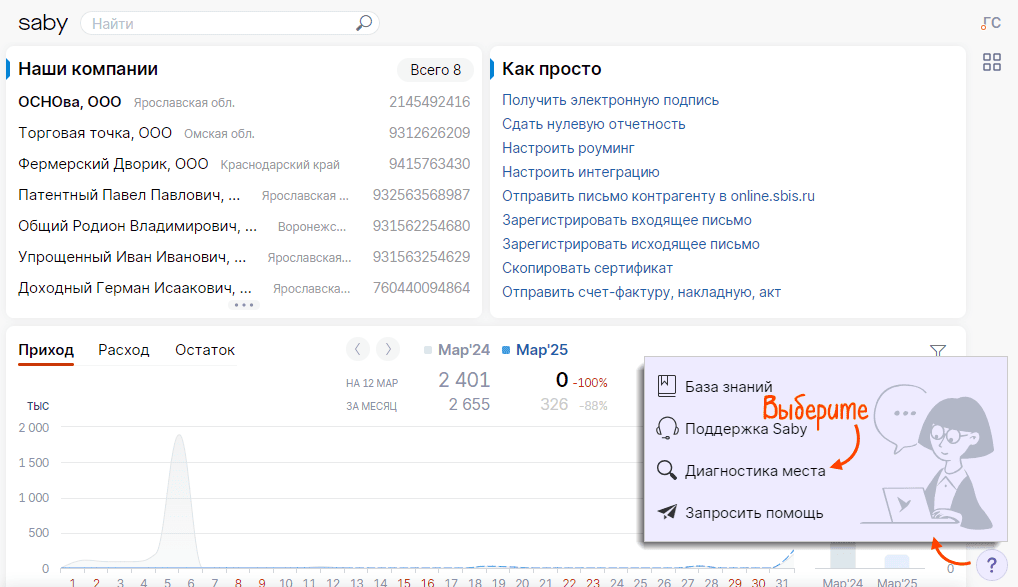
Task: Expand company list with the three dots
Action: (x=244, y=305)
